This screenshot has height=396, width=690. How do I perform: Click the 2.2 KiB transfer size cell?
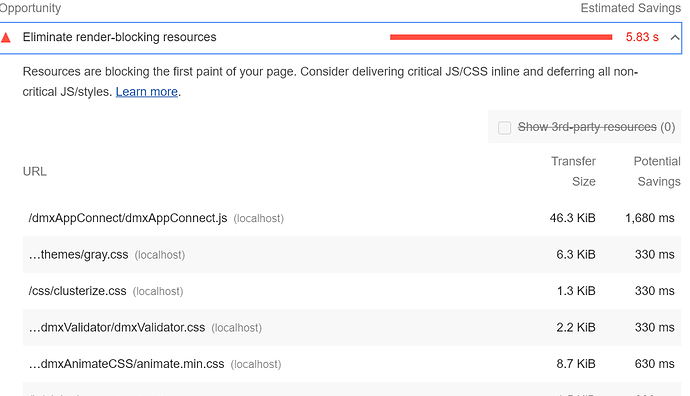click(x=576, y=327)
